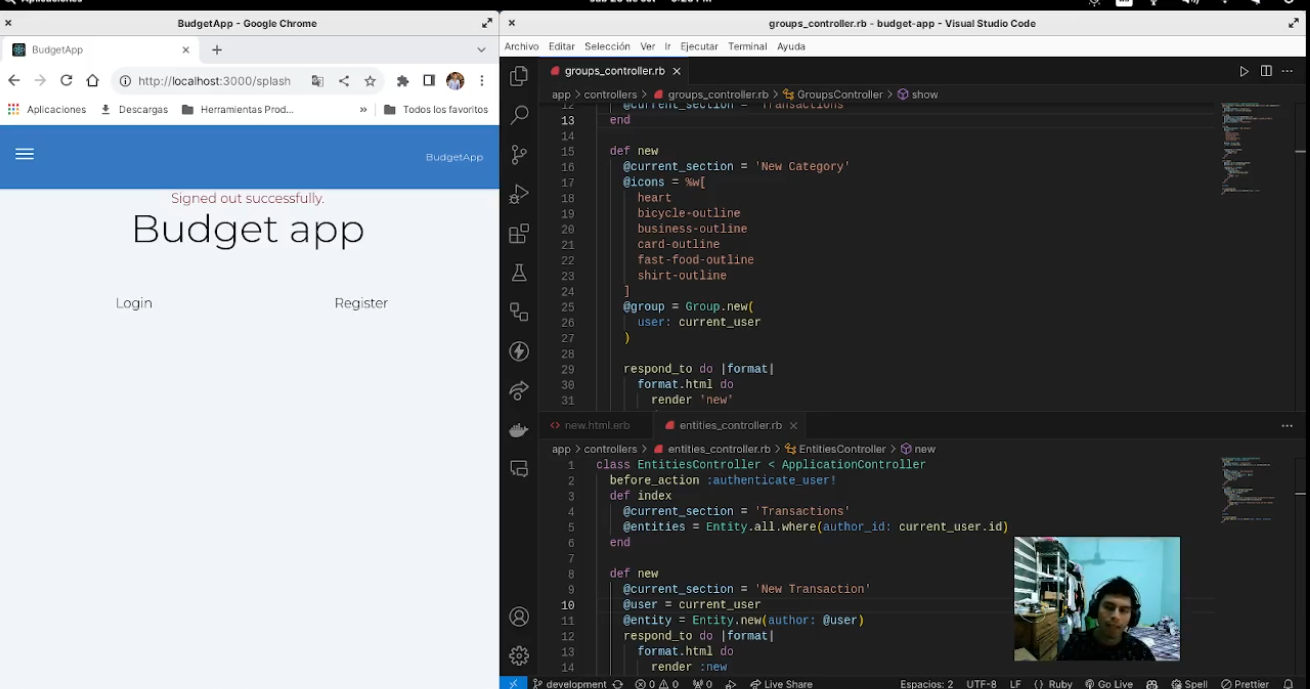Open More Actions for bottom editor group

tap(1287, 425)
